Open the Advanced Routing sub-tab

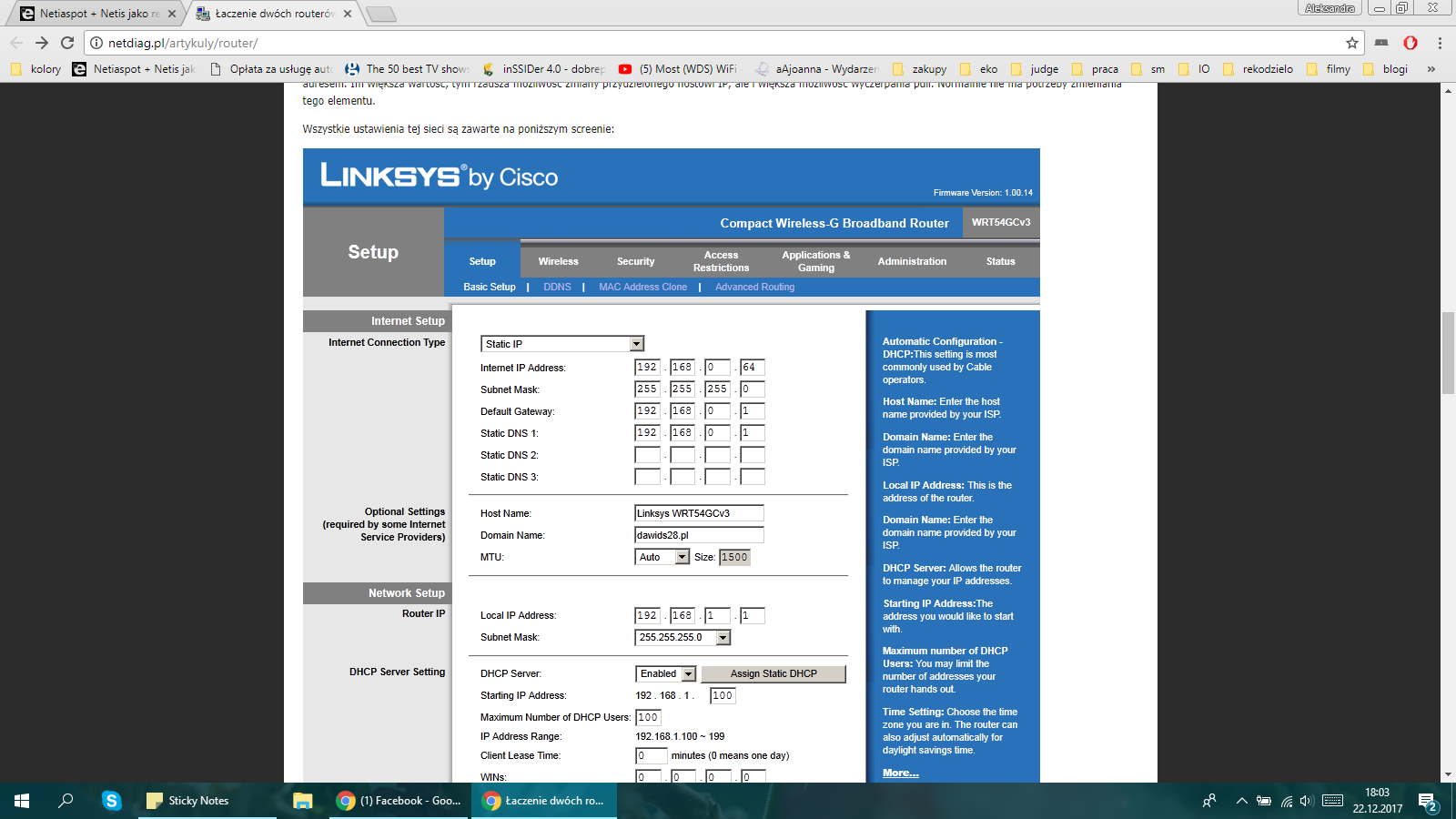pos(754,287)
